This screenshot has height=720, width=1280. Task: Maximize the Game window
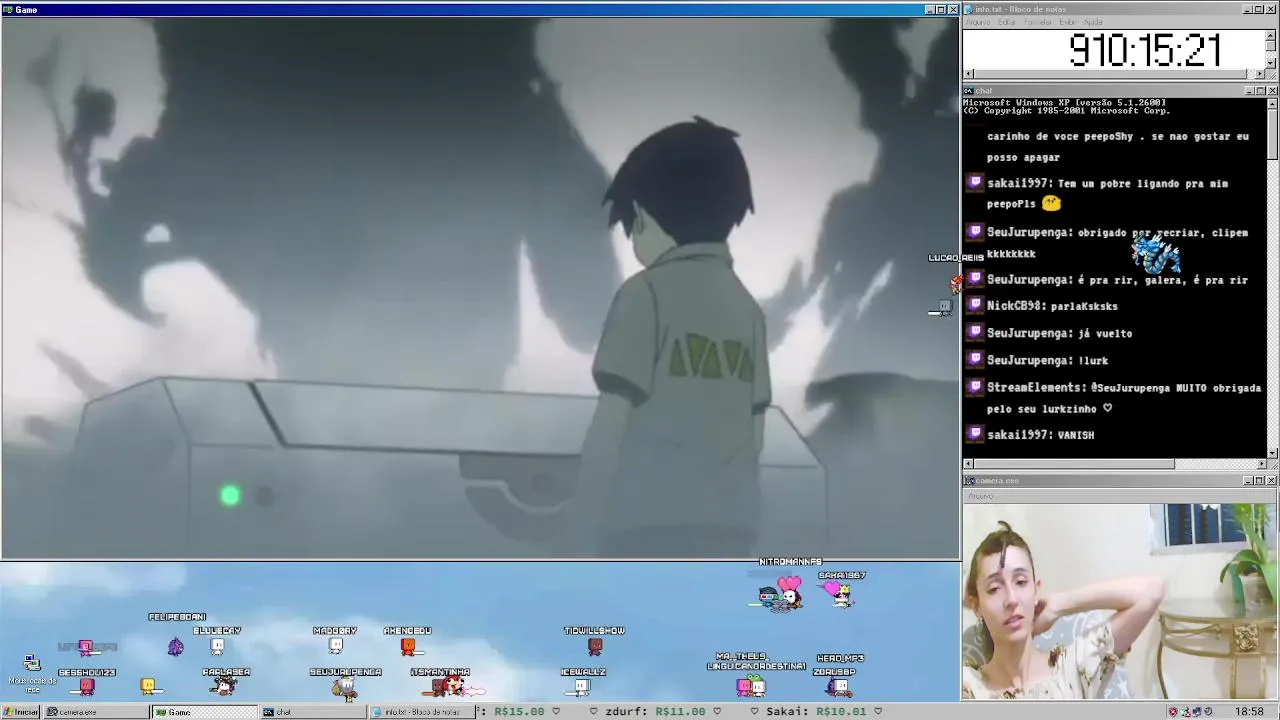pyautogui.click(x=941, y=9)
